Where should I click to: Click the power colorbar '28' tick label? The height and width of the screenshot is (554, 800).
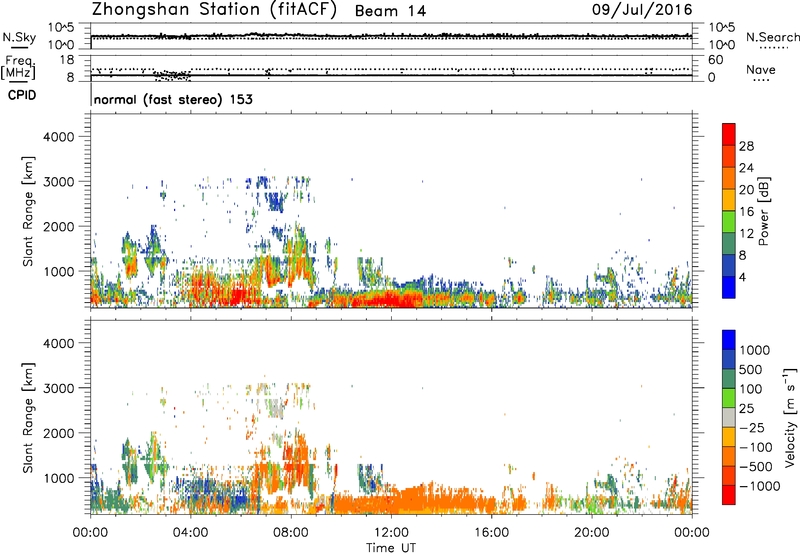click(x=746, y=146)
